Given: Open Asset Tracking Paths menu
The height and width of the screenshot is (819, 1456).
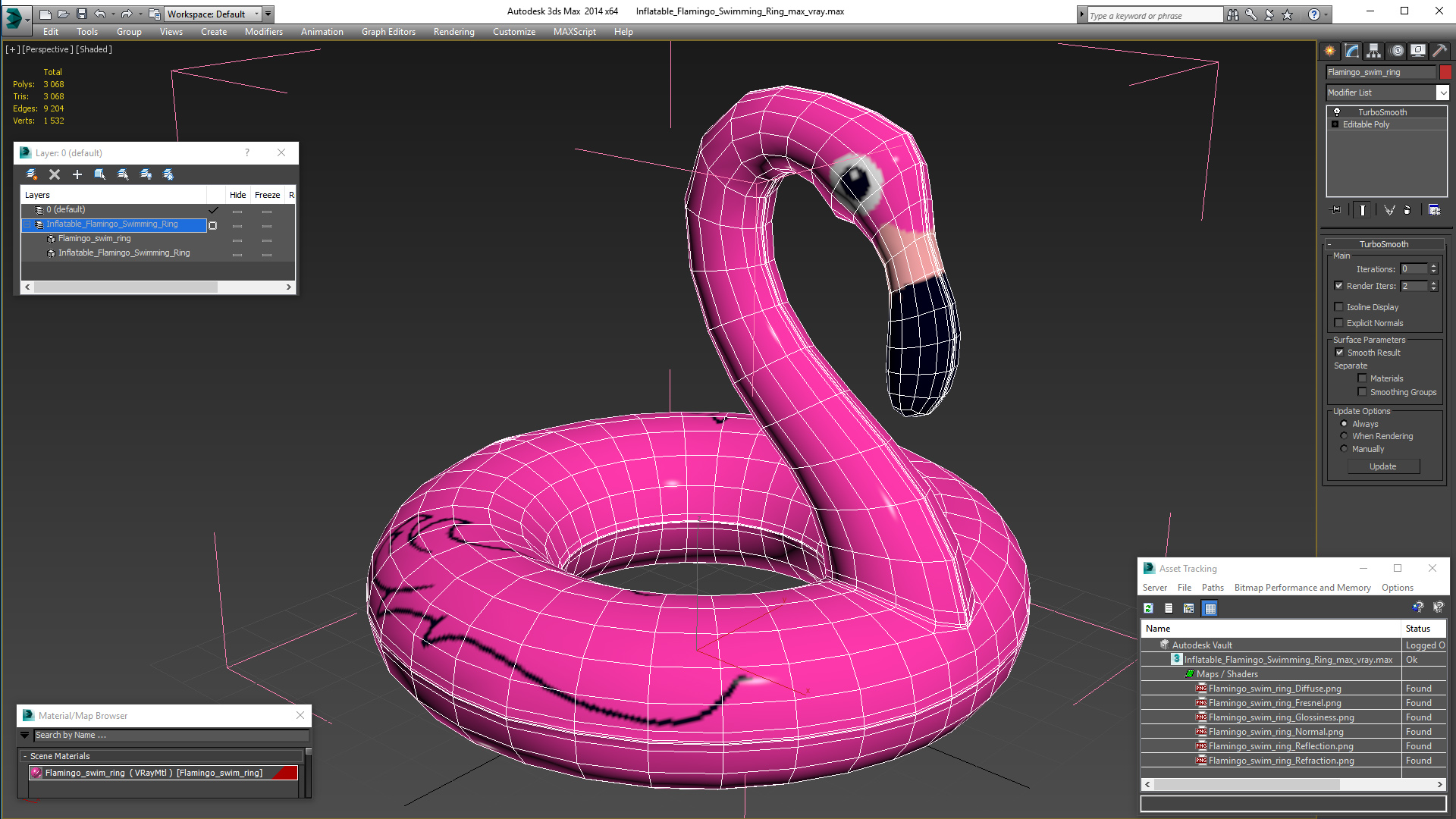Looking at the screenshot, I should 1212,588.
